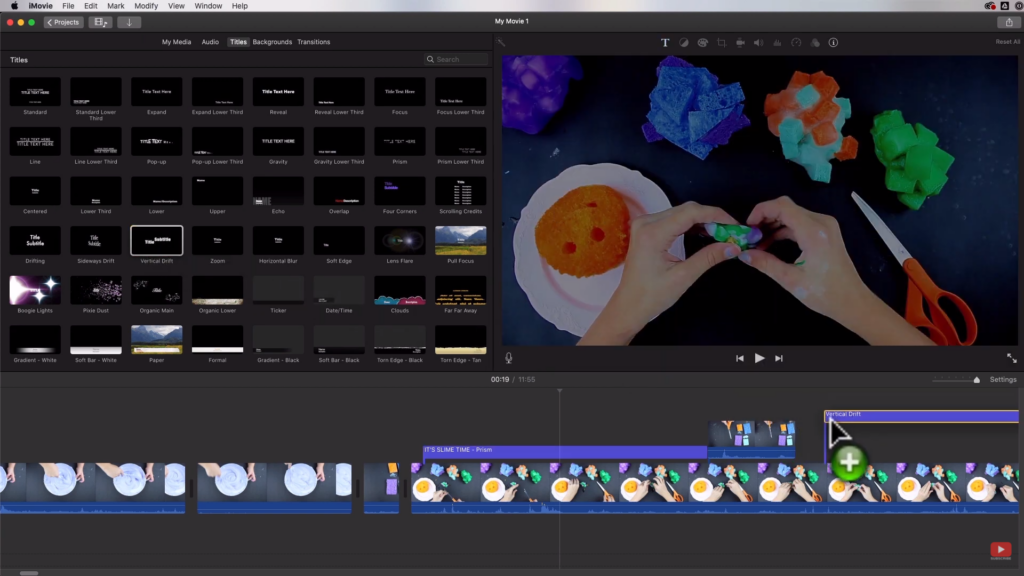
Task: Select the Boogie Lights title
Action: (35, 290)
